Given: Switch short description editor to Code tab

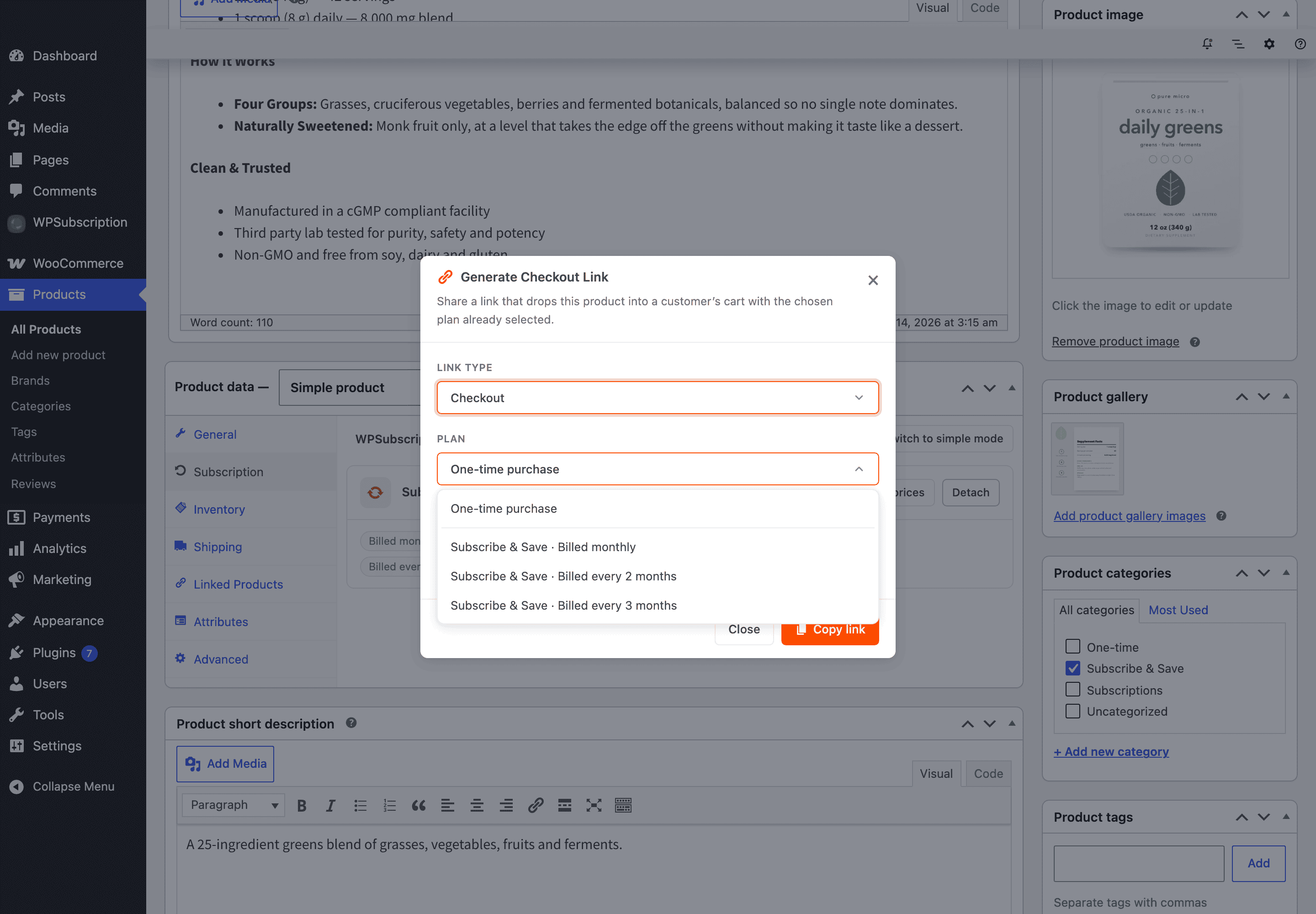Looking at the screenshot, I should [x=988, y=774].
